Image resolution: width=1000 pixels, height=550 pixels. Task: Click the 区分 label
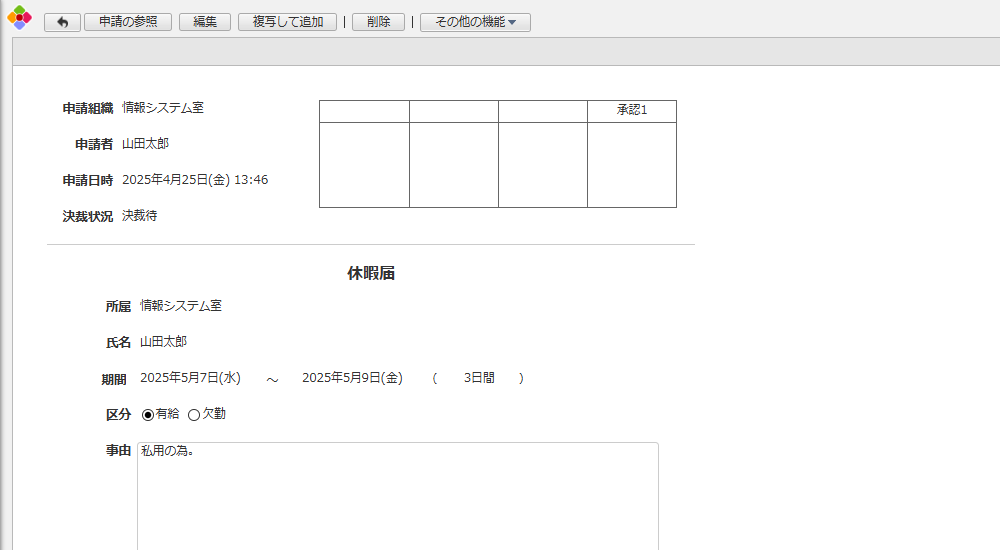[x=118, y=415]
